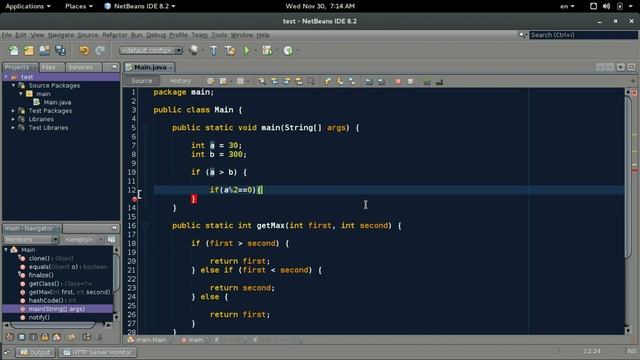Screen dimensions: 640x360
Task: Click the Find Selection magnifier in editor toolbar
Action: (x=262, y=82)
